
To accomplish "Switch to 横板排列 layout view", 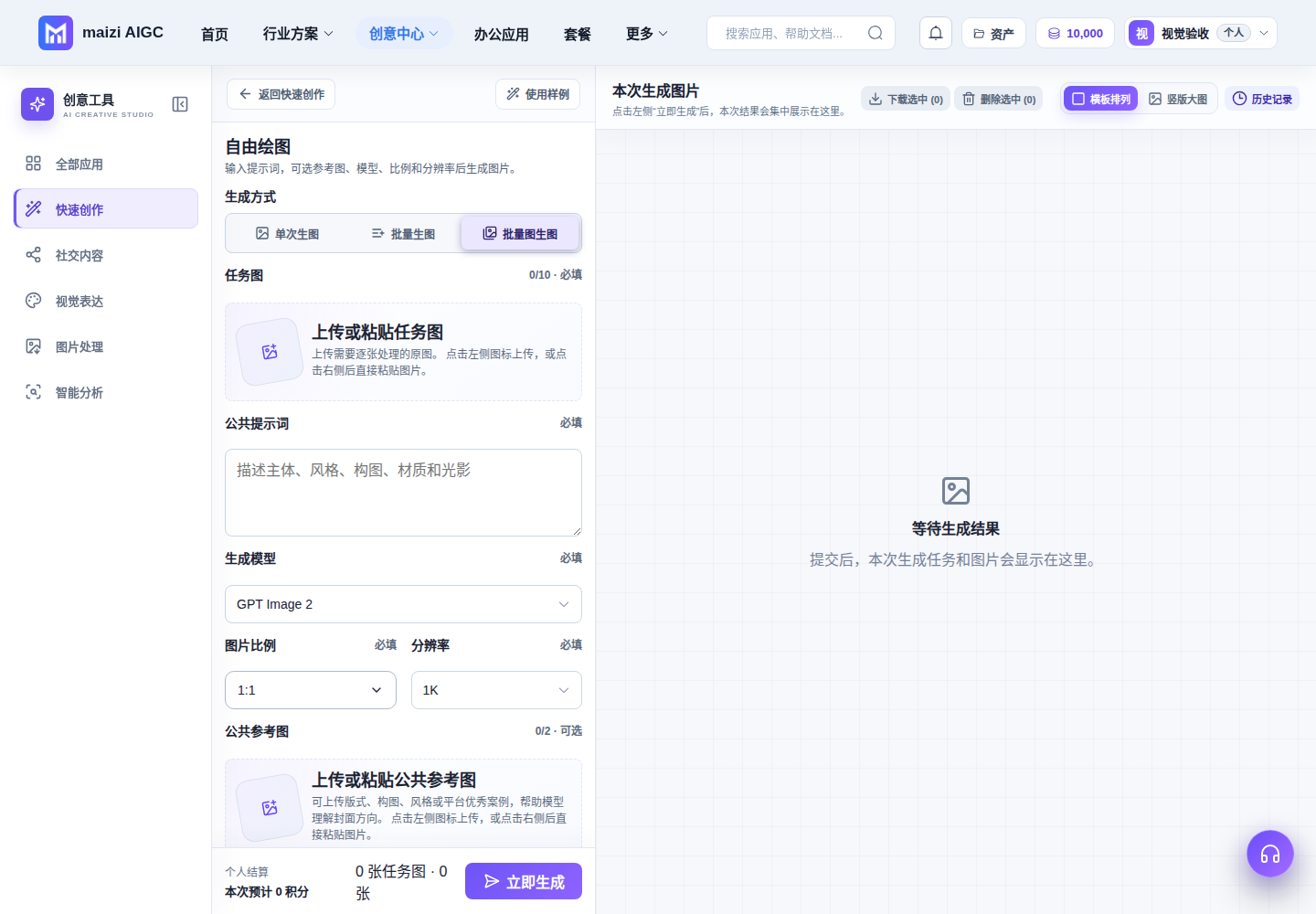I will (x=1100, y=99).
